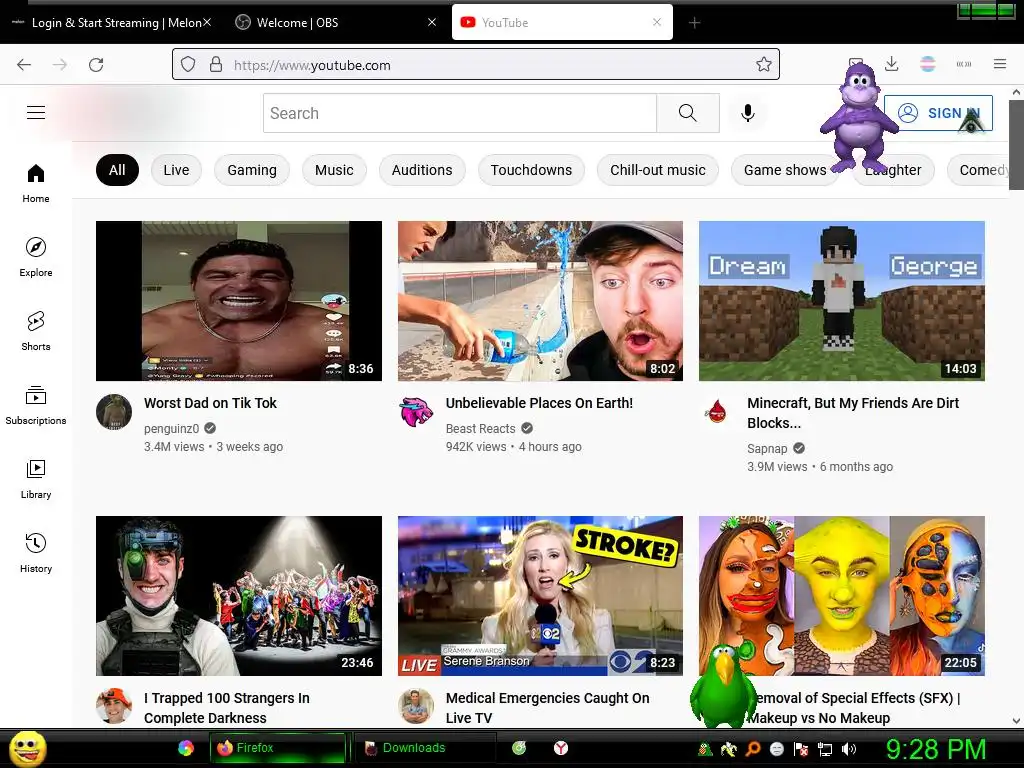
Task: Open Explore in YouTube sidebar
Action: pos(36,257)
